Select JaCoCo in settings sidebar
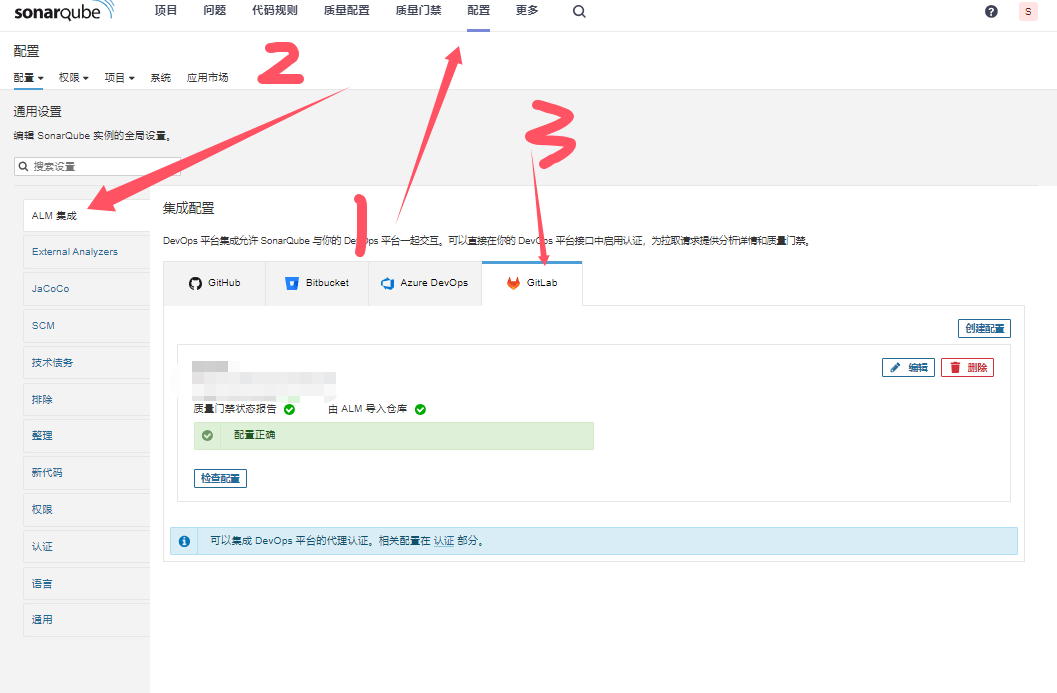 pos(87,289)
